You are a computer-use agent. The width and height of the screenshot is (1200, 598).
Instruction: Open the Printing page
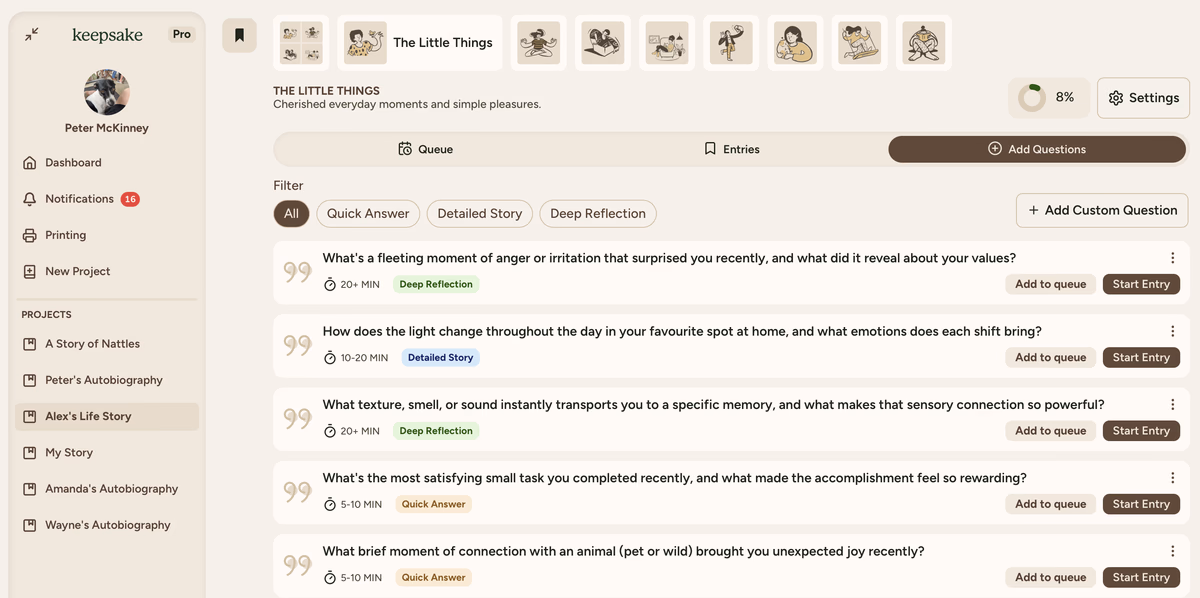[65, 235]
